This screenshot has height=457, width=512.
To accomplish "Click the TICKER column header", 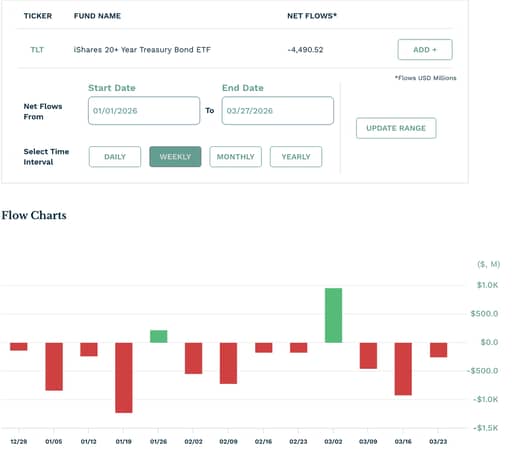I will click(38, 16).
